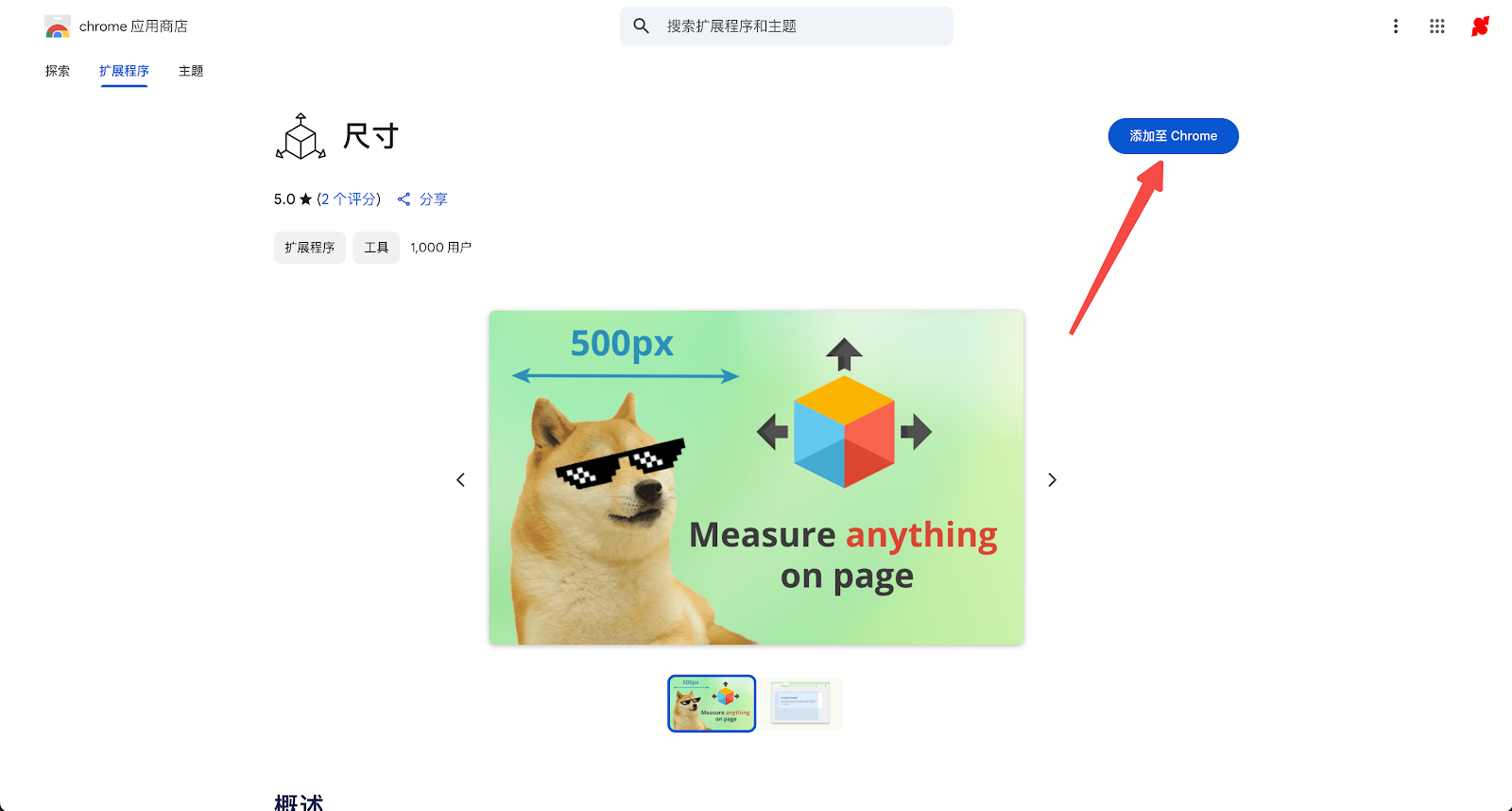Screen dimensions: 1512x811
Task: Click the chrome 应用商店 title
Action: coord(133,26)
